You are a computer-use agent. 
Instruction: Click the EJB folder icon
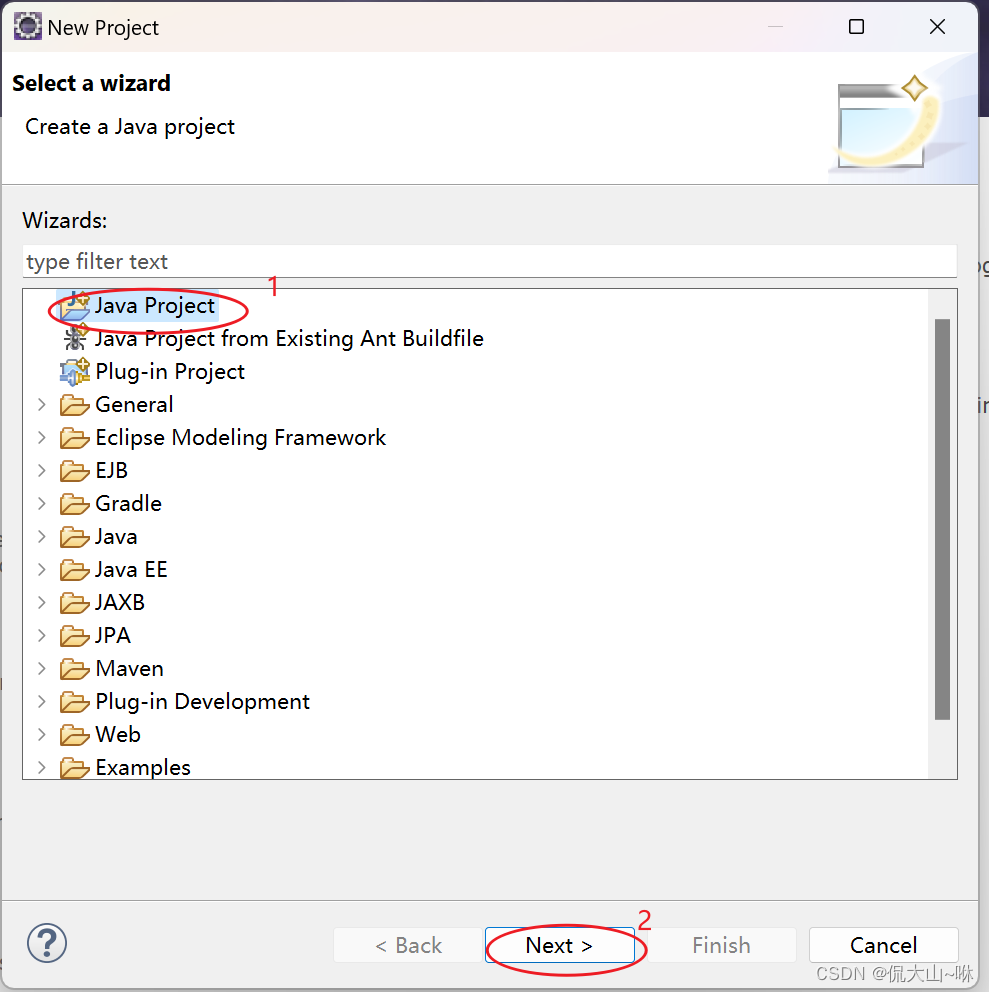[x=75, y=471]
